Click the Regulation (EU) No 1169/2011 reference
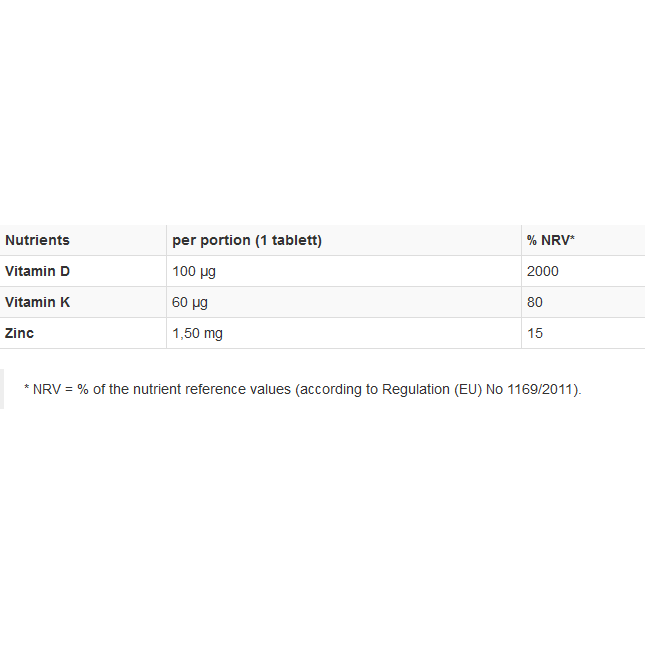Screen dimensions: 645x645 coord(480,389)
